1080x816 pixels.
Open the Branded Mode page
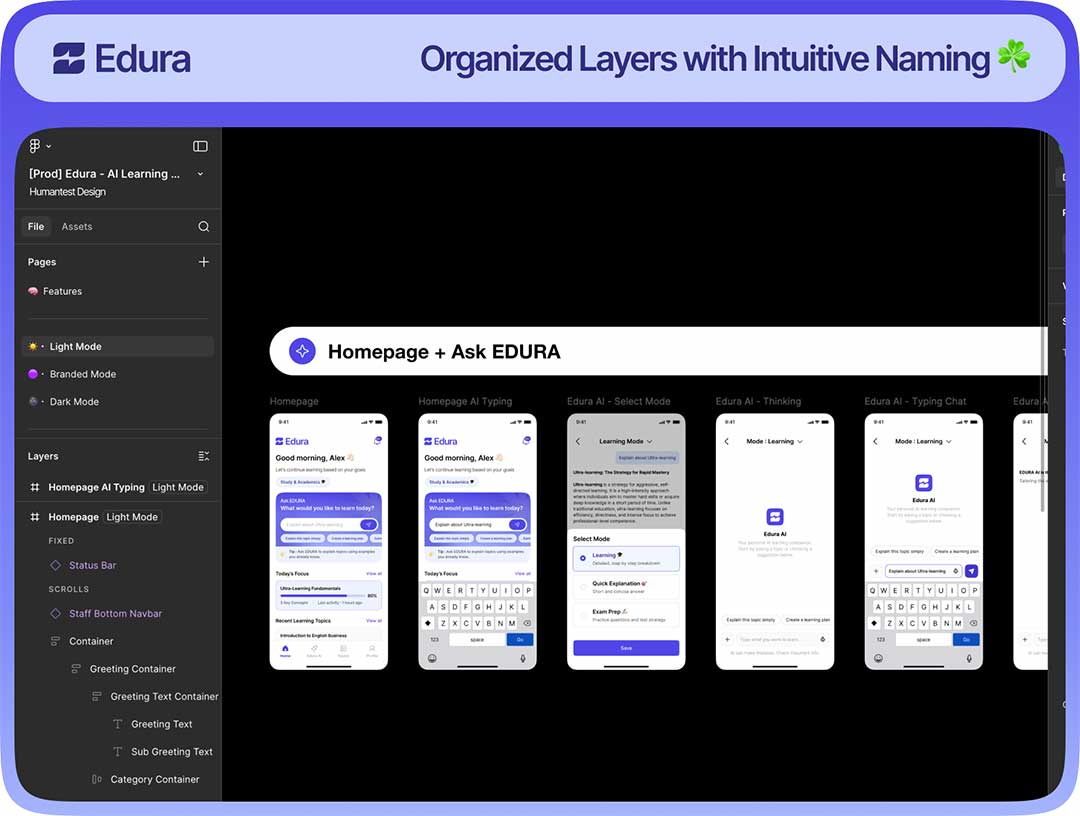(x=83, y=374)
